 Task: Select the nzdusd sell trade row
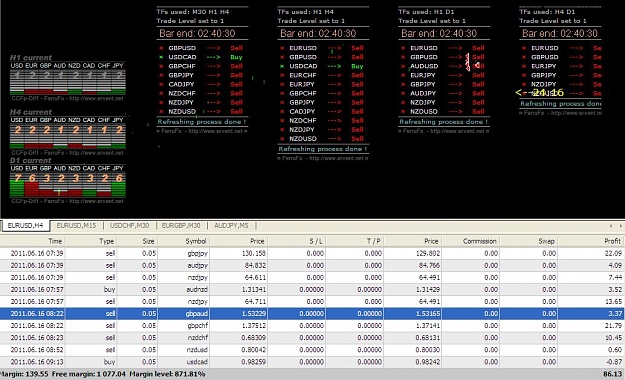(312, 349)
